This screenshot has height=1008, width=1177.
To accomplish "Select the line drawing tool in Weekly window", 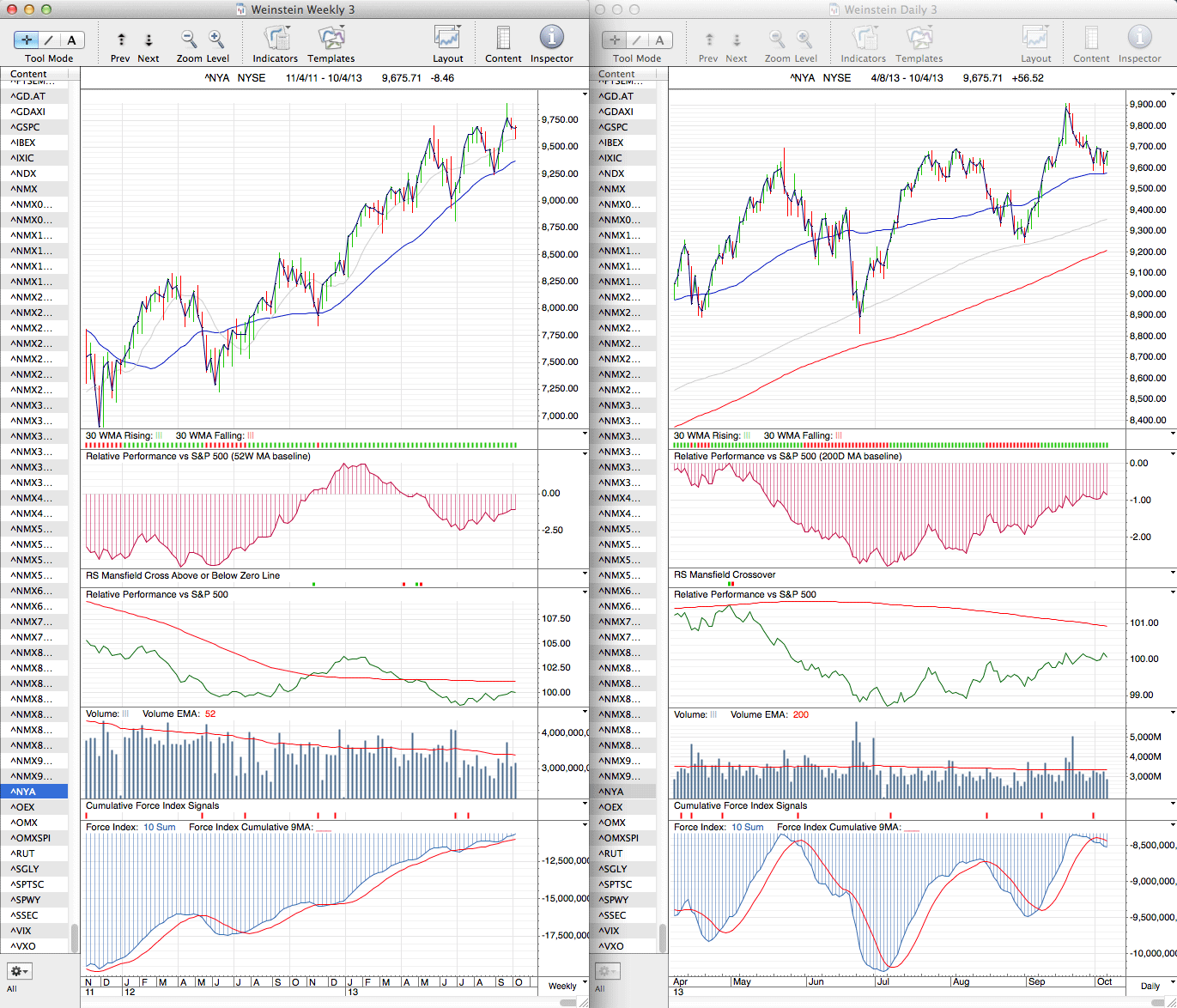I will (49, 39).
